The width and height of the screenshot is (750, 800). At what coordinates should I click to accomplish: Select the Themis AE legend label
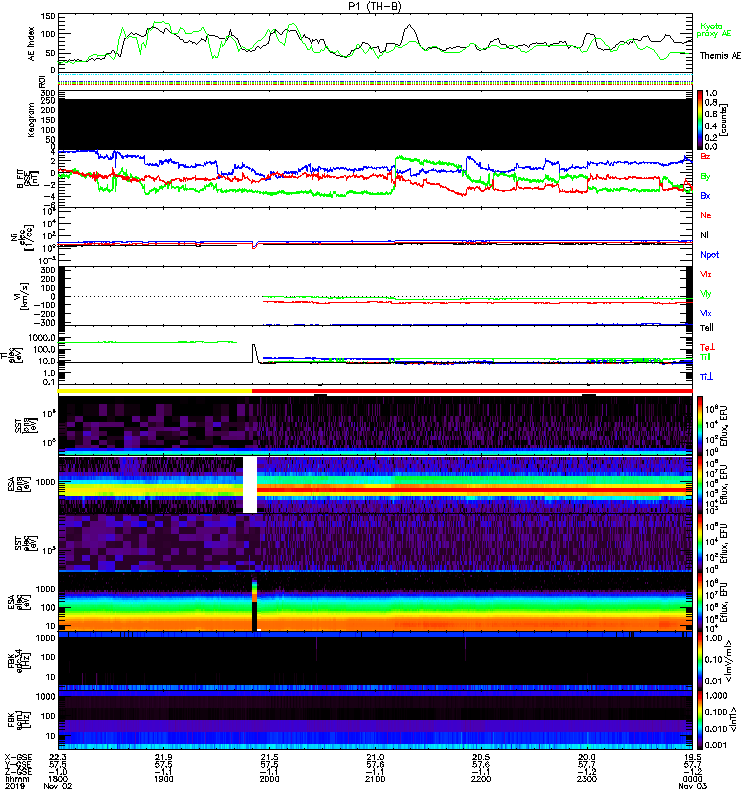tap(720, 57)
